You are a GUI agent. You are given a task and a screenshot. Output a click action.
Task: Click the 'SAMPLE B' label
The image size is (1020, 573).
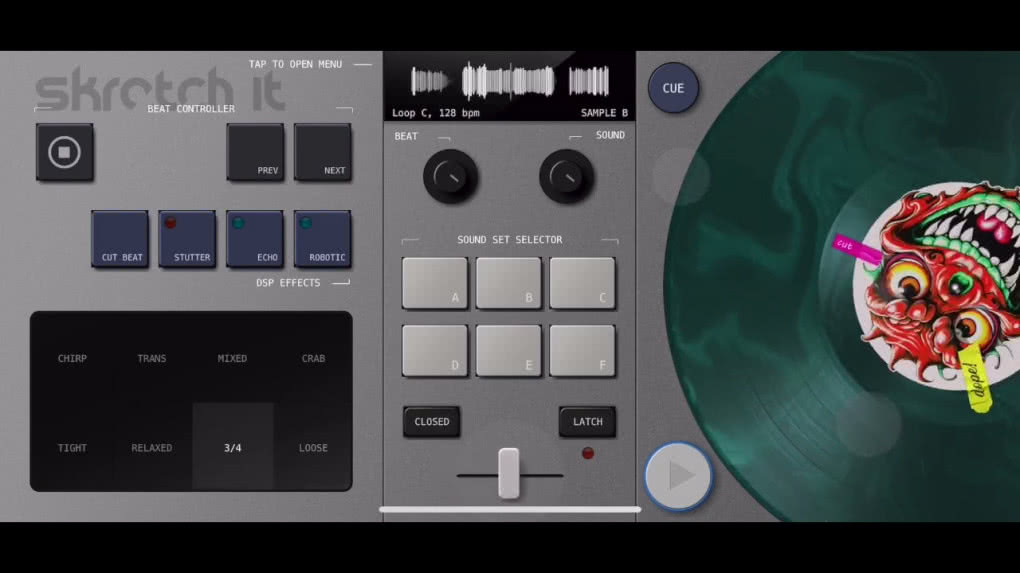[604, 113]
